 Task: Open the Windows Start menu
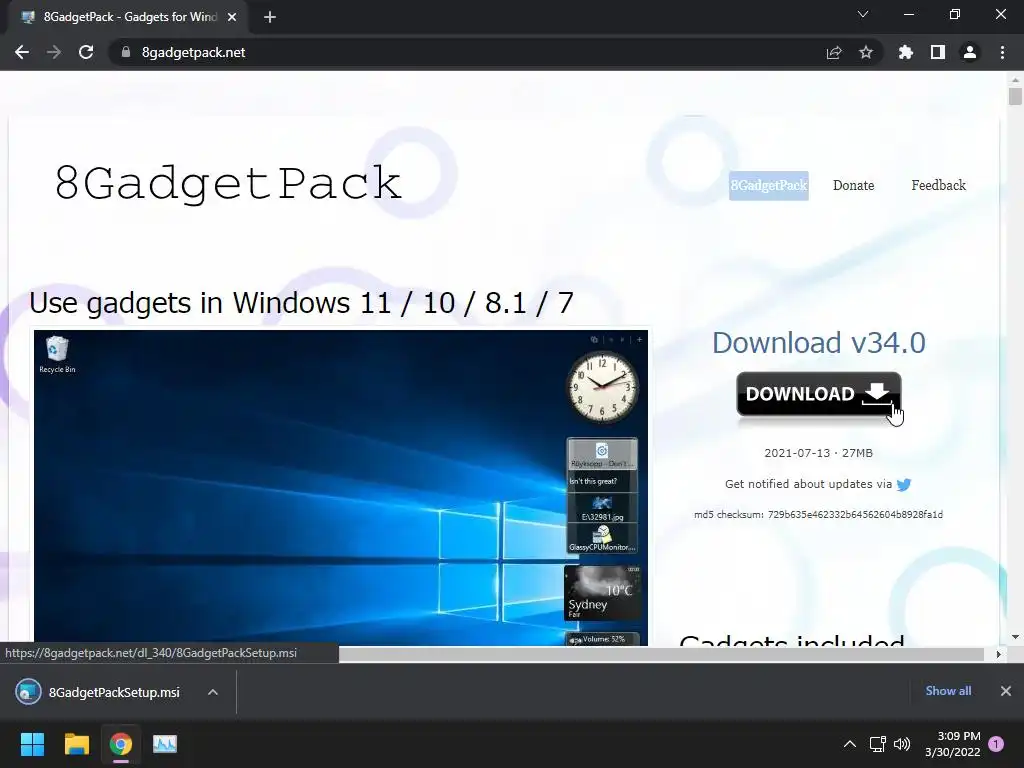32,744
